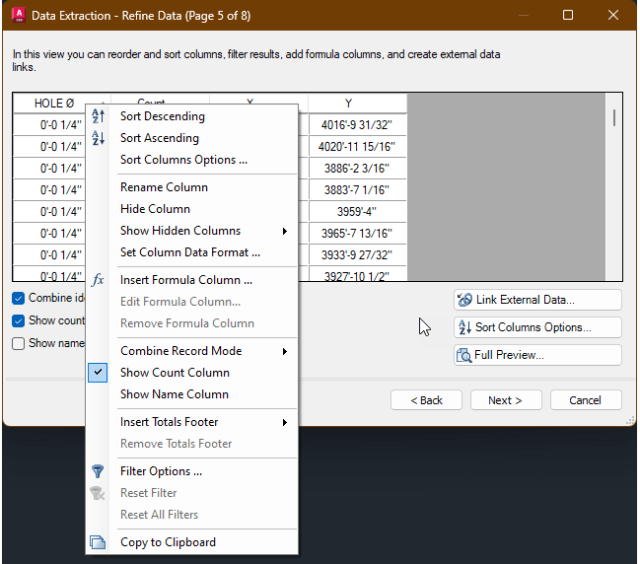Select the cell 3933'-9 27/32"
This screenshot has width=640, height=564.
point(358,255)
